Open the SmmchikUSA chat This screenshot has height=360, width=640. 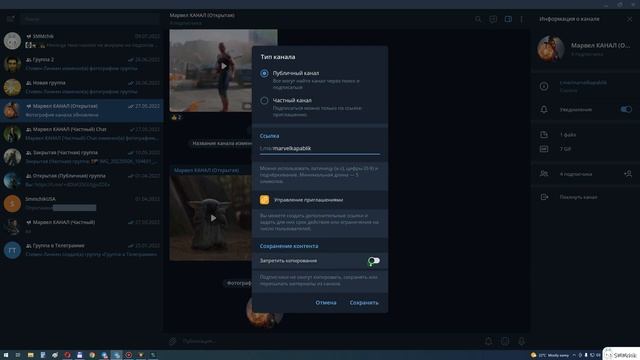tap(82, 204)
